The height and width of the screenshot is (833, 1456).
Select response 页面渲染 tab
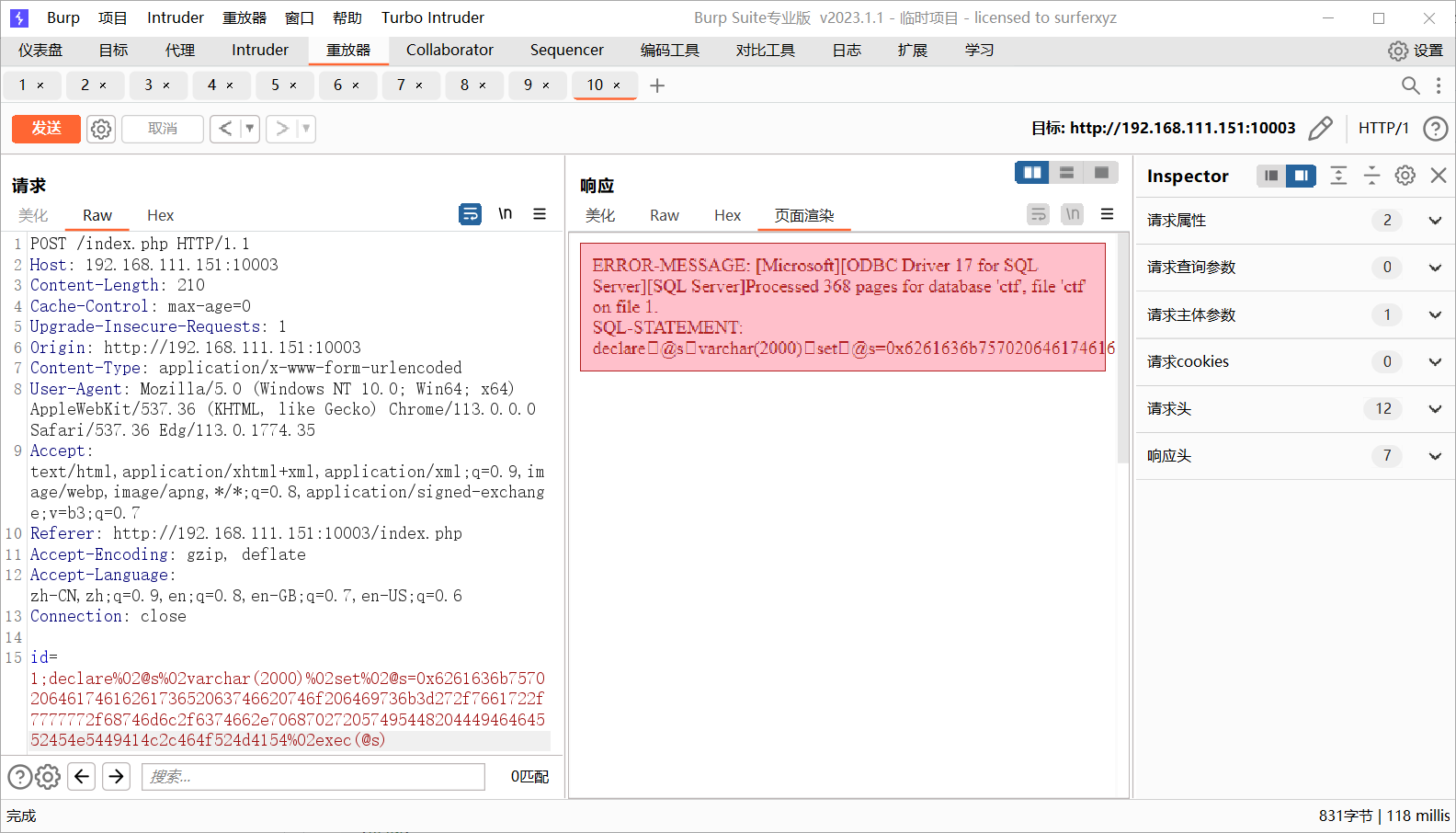(x=804, y=215)
